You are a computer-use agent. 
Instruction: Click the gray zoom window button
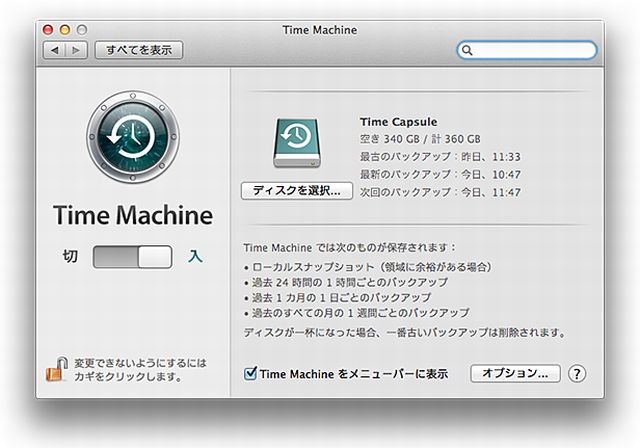tap(82, 30)
